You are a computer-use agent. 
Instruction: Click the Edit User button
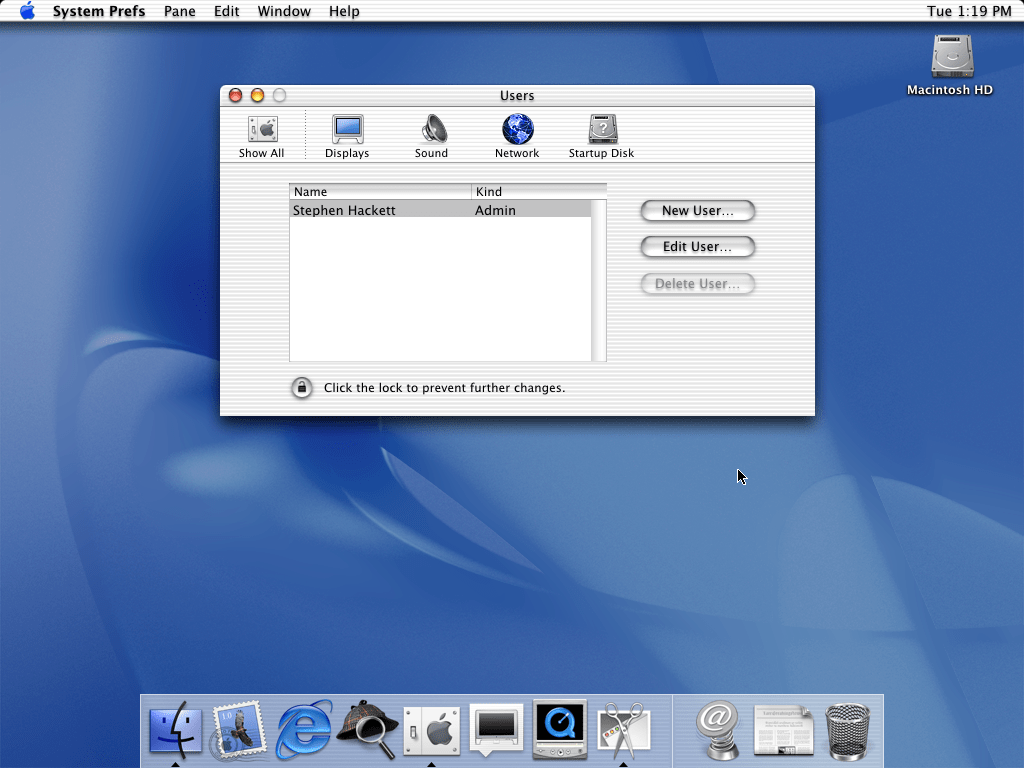click(697, 247)
